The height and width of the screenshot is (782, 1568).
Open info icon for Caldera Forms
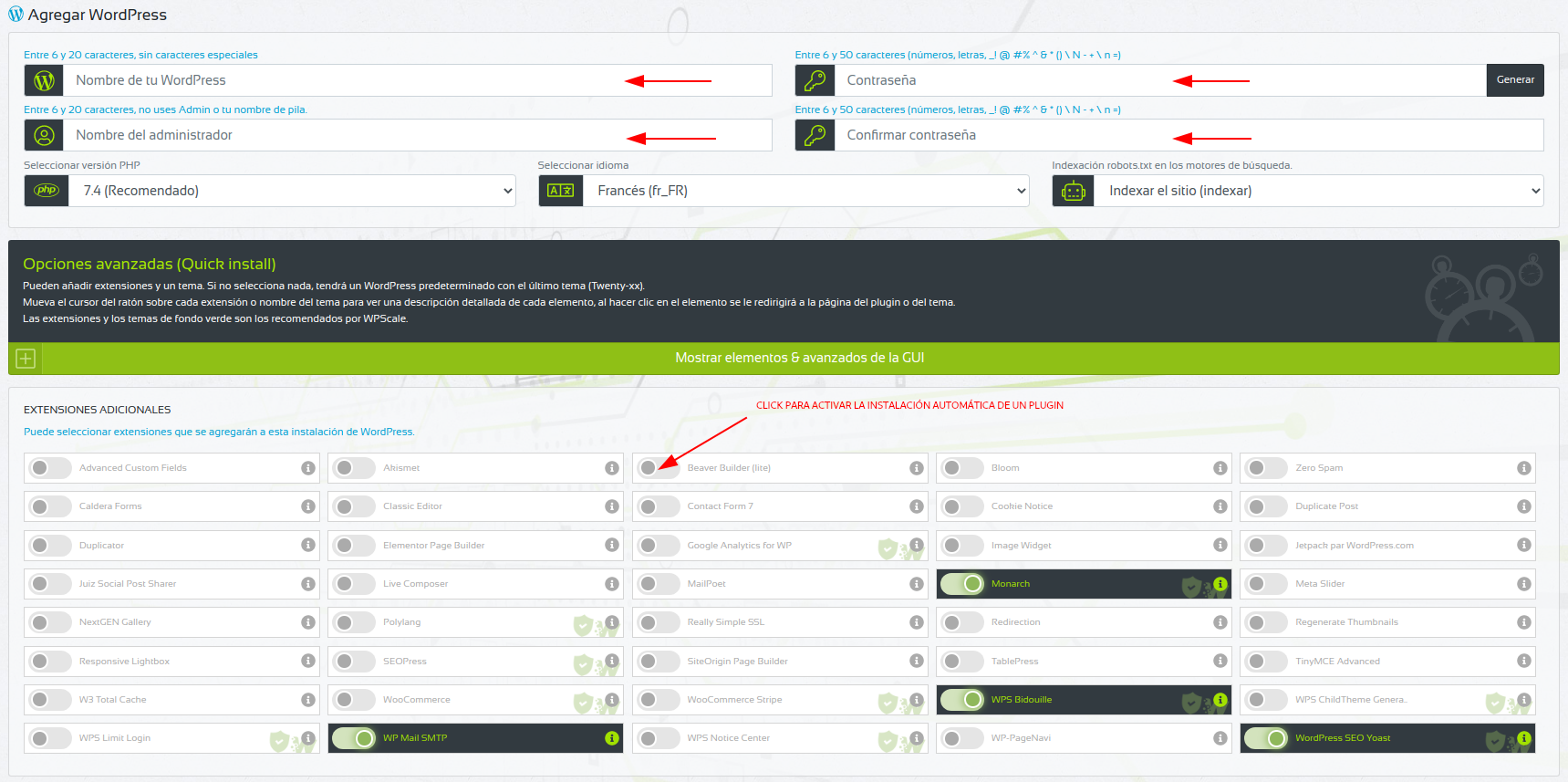click(308, 506)
